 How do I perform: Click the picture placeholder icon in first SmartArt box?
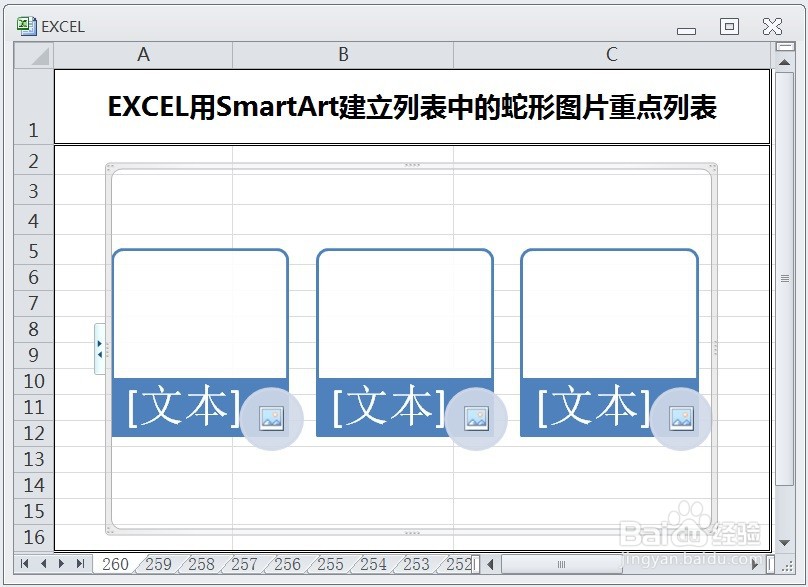click(272, 418)
